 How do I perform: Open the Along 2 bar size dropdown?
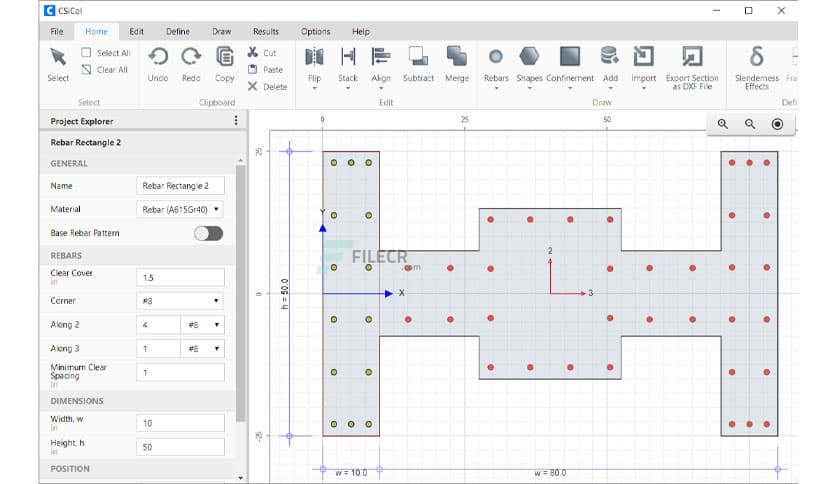click(203, 325)
